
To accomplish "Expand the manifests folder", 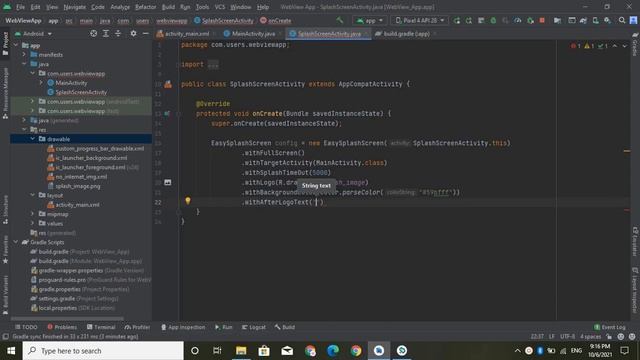I will coord(24,54).
